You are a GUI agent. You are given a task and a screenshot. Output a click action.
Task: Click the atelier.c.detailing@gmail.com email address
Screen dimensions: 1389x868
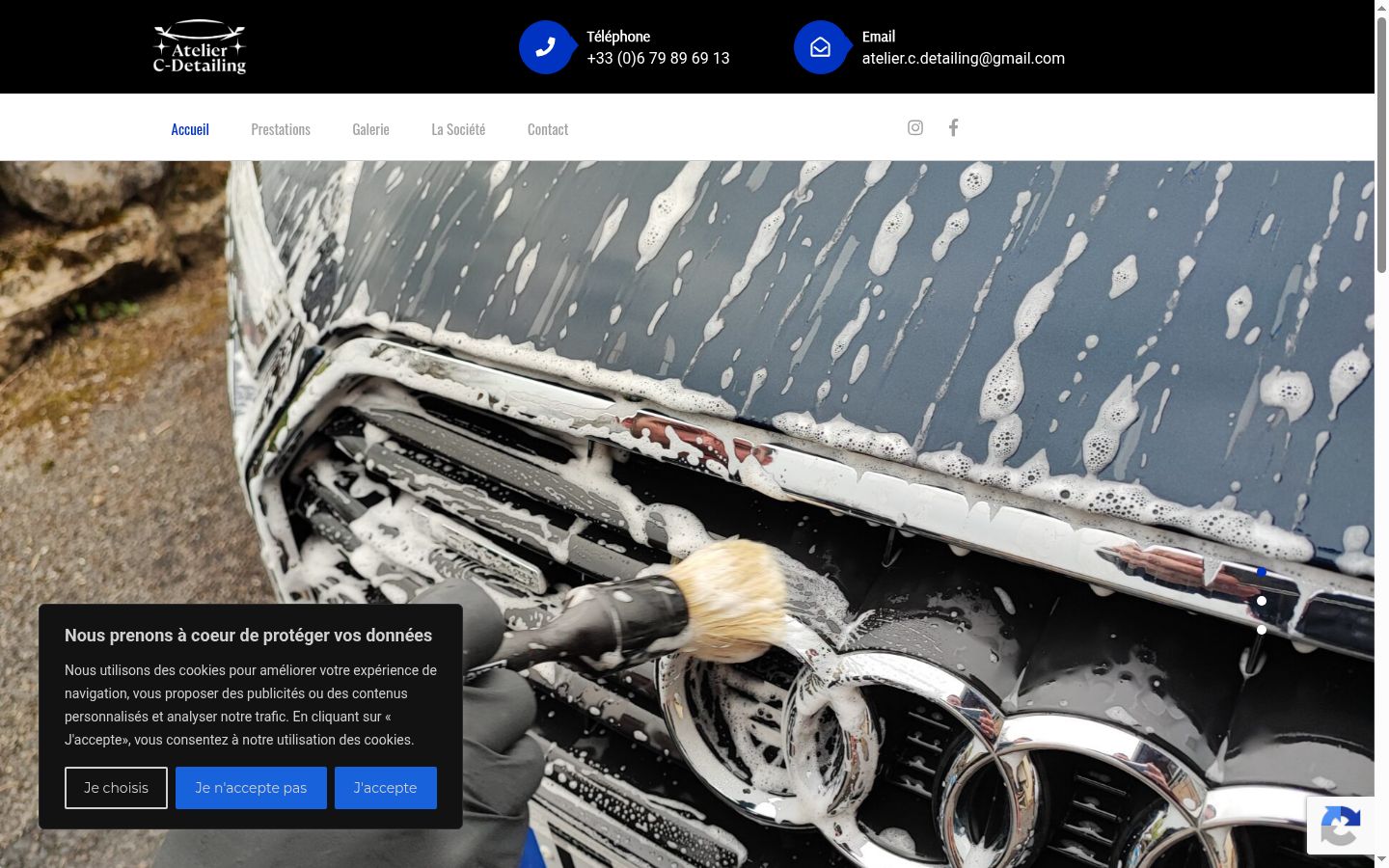964,58
